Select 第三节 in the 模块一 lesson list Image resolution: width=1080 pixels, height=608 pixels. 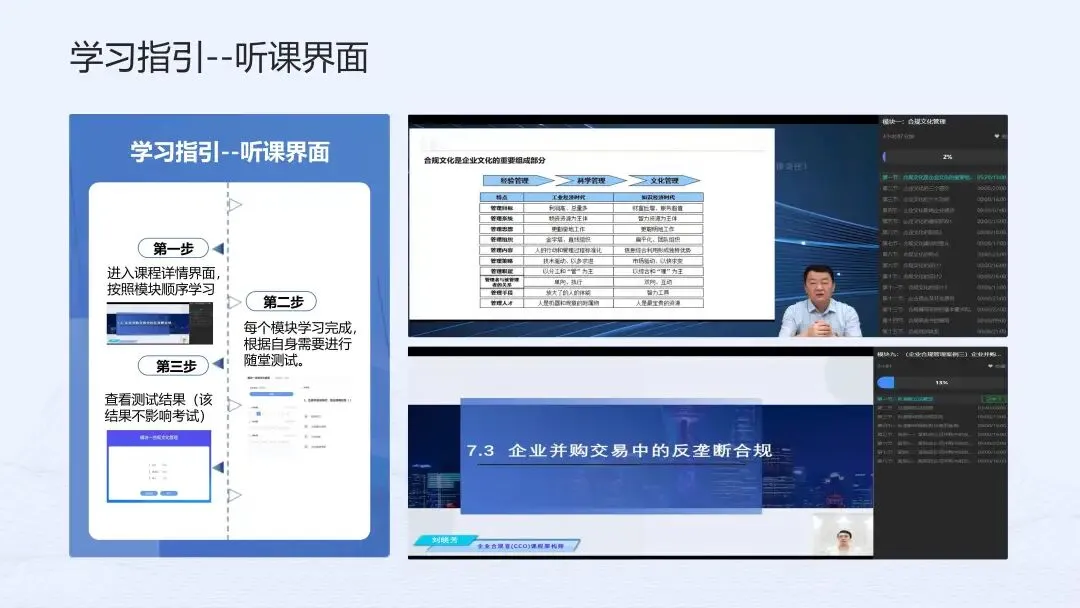pyautogui.click(x=944, y=199)
